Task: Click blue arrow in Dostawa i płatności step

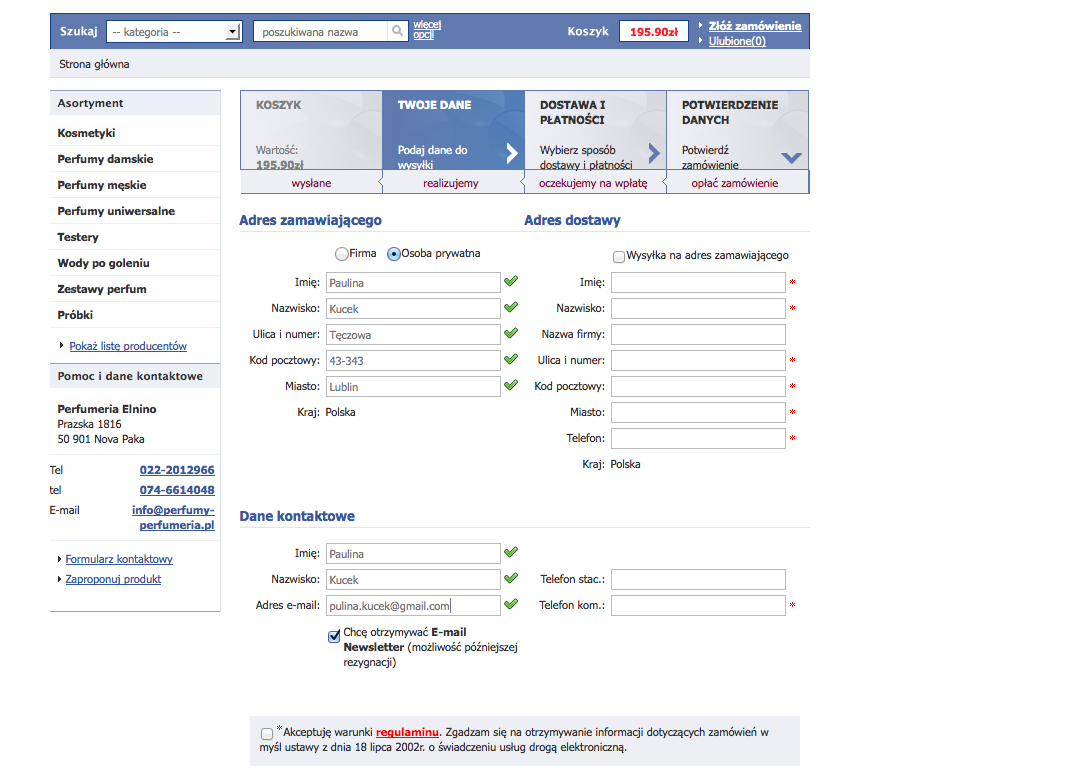Action: point(654,153)
